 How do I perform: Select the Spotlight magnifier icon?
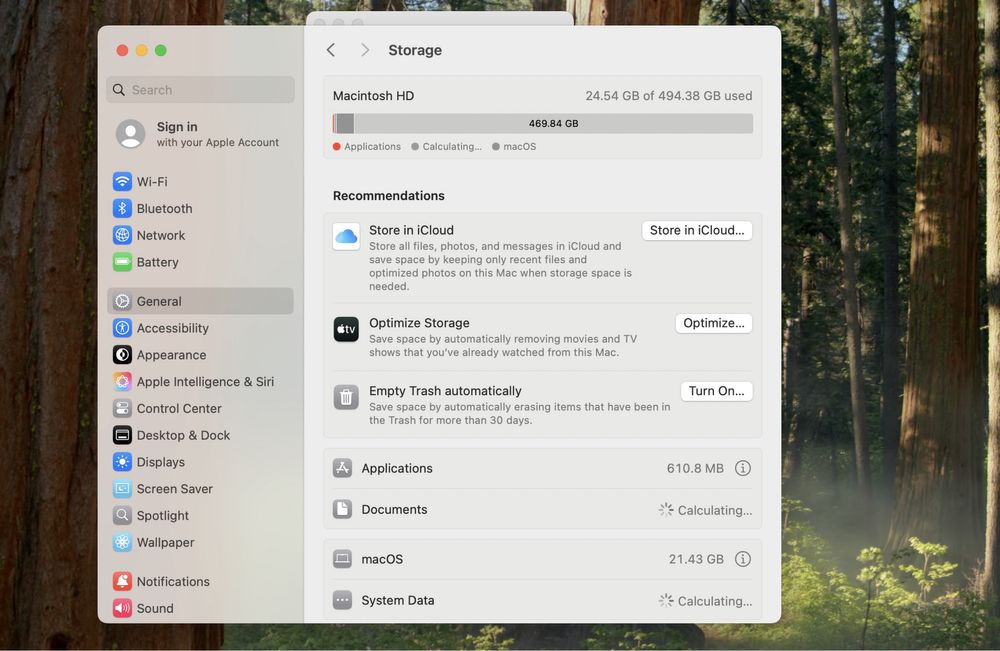coord(122,515)
